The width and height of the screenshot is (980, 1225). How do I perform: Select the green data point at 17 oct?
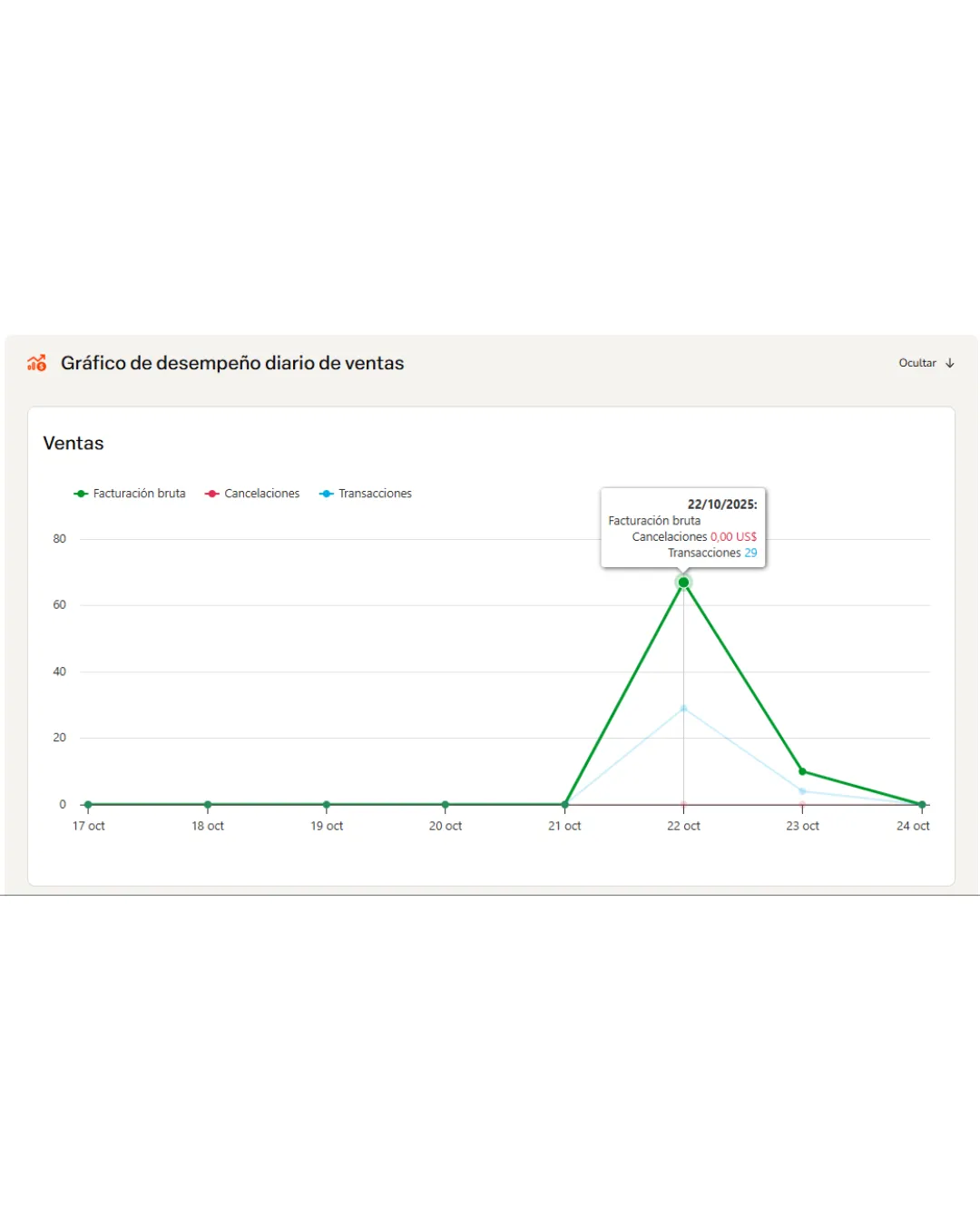coord(88,805)
